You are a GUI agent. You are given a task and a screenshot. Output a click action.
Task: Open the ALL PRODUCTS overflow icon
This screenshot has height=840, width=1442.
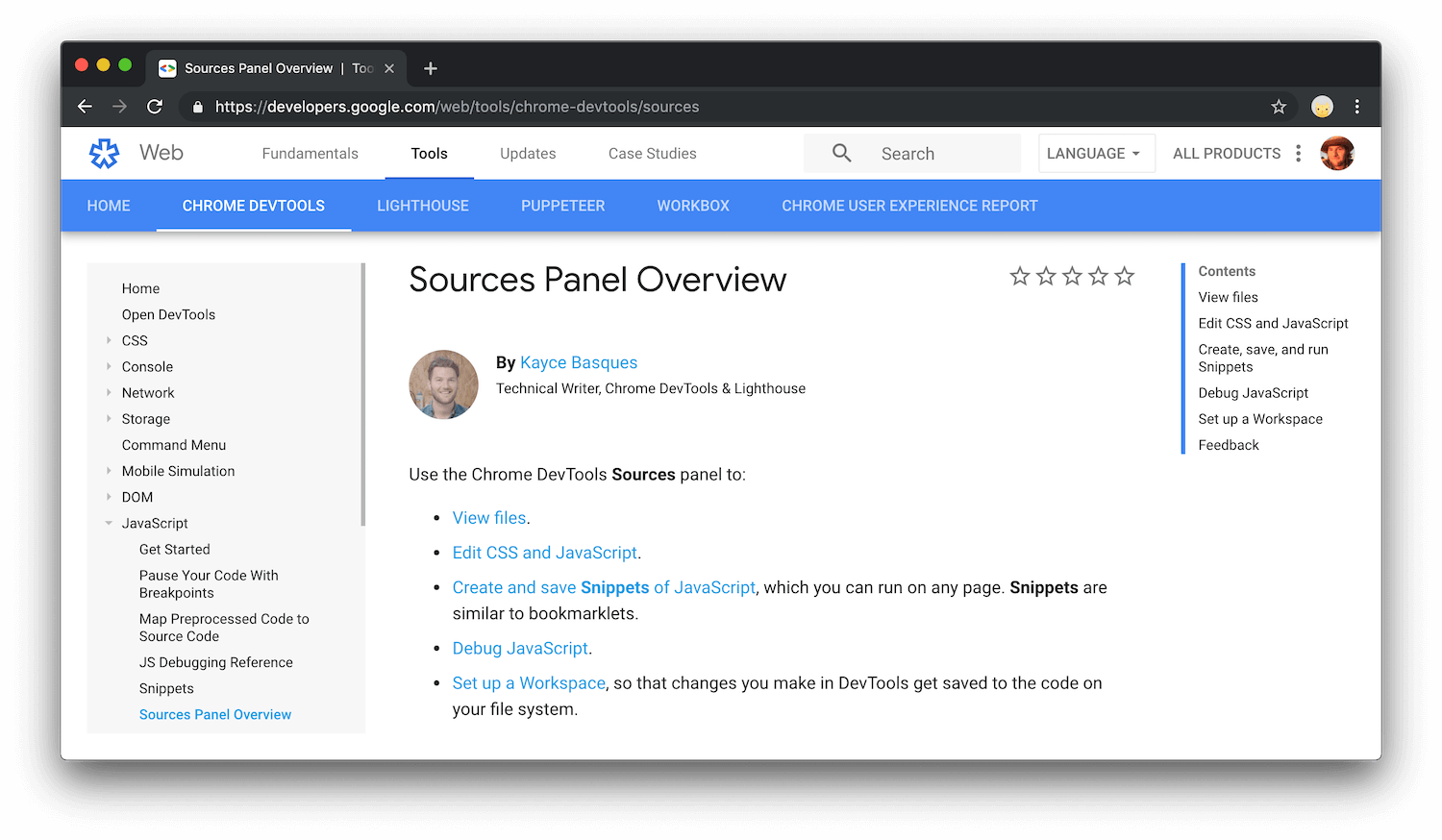click(x=1299, y=153)
